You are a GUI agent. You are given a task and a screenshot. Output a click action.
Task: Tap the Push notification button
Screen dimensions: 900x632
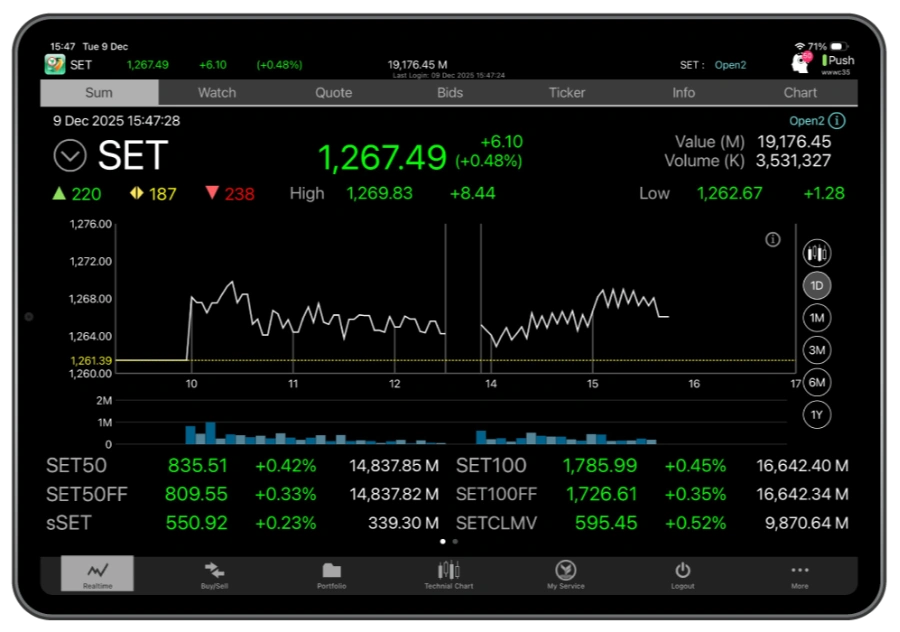(838, 60)
